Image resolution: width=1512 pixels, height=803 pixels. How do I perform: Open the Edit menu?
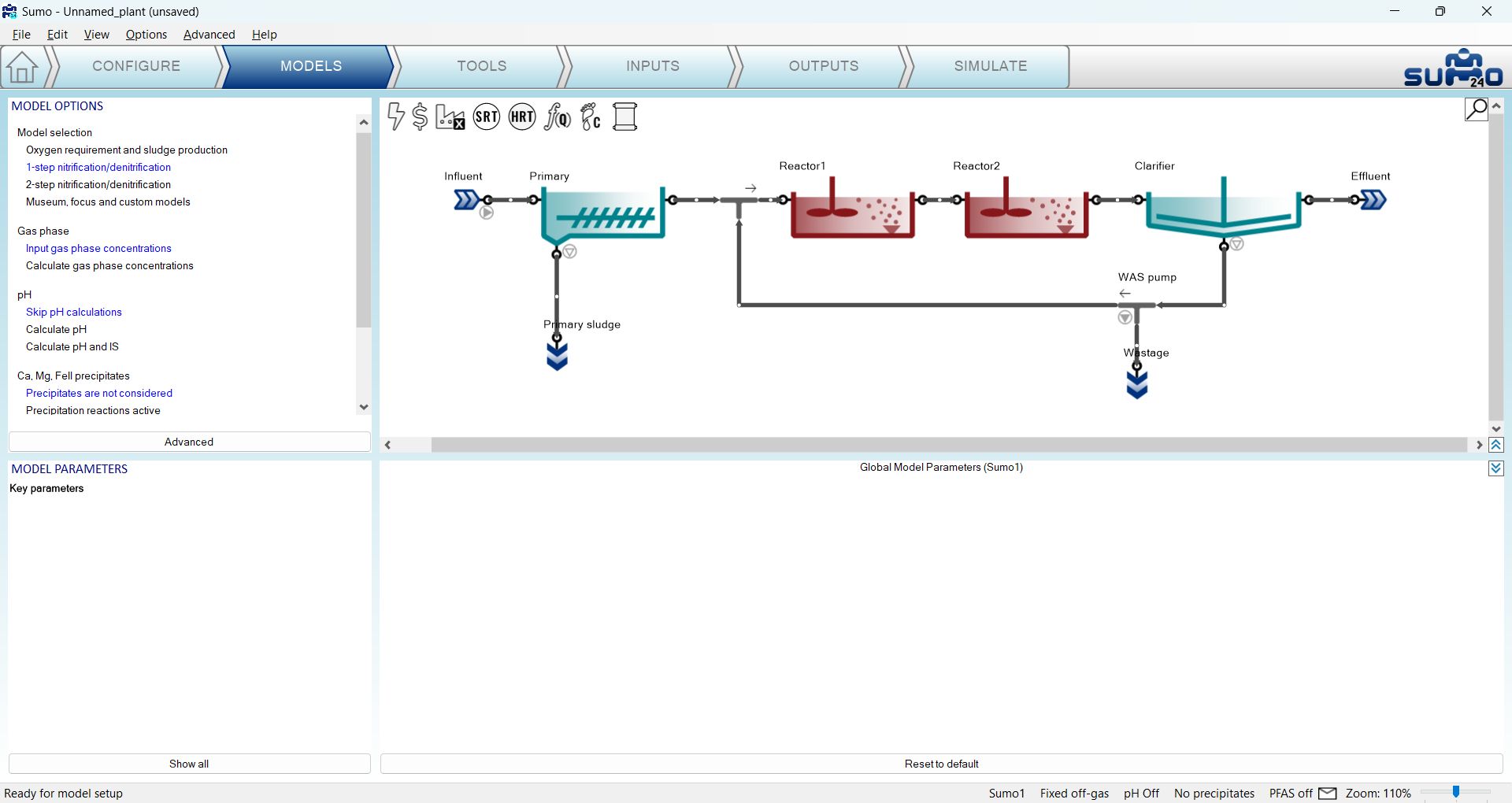pos(57,35)
